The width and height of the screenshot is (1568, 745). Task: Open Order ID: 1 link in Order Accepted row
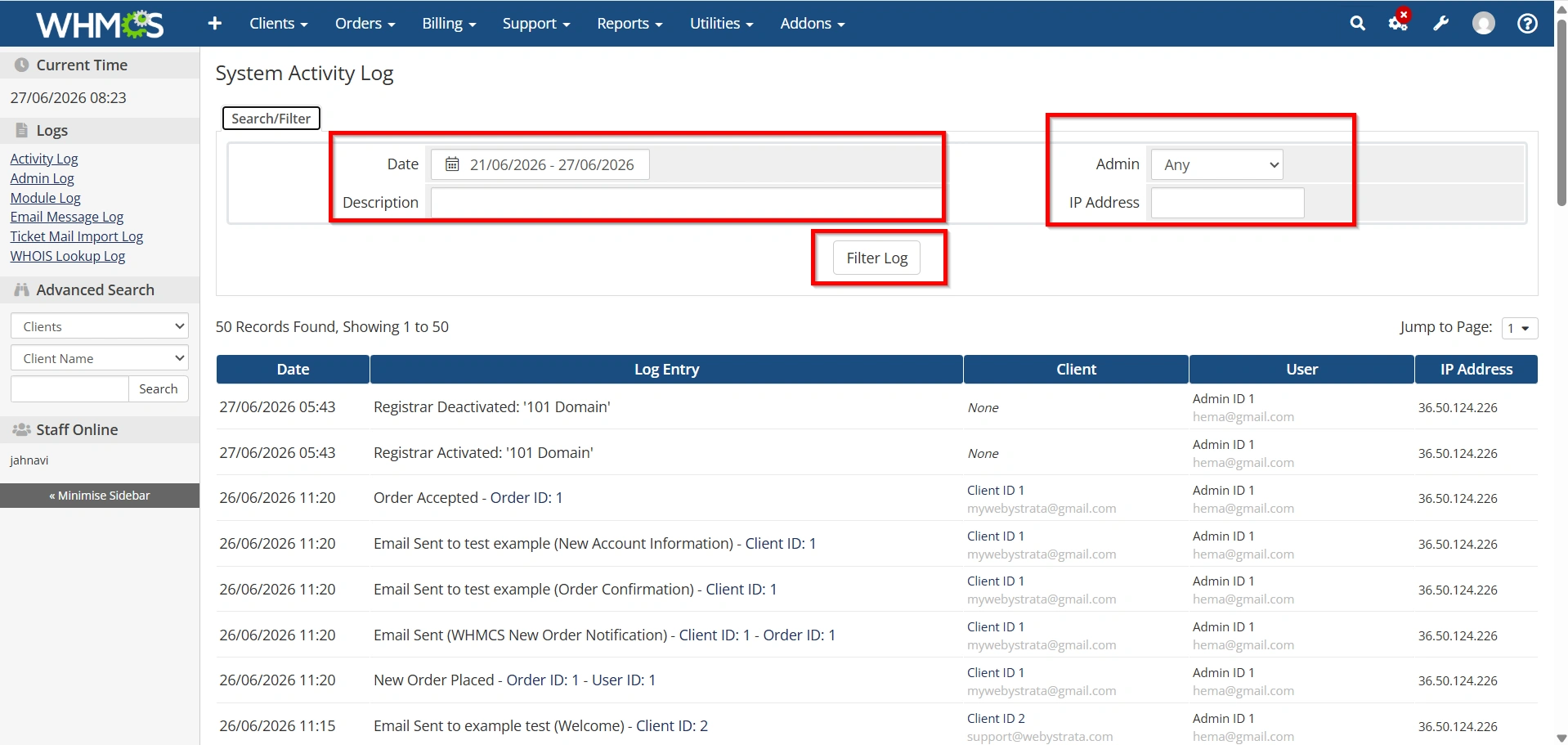pyautogui.click(x=526, y=497)
